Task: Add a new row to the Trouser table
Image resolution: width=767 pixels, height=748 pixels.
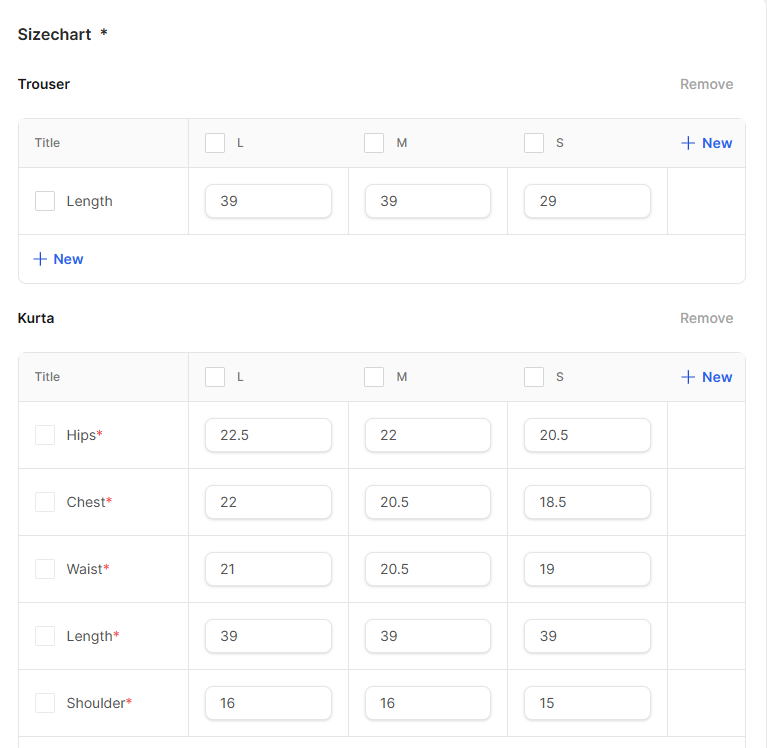Action: 58,259
